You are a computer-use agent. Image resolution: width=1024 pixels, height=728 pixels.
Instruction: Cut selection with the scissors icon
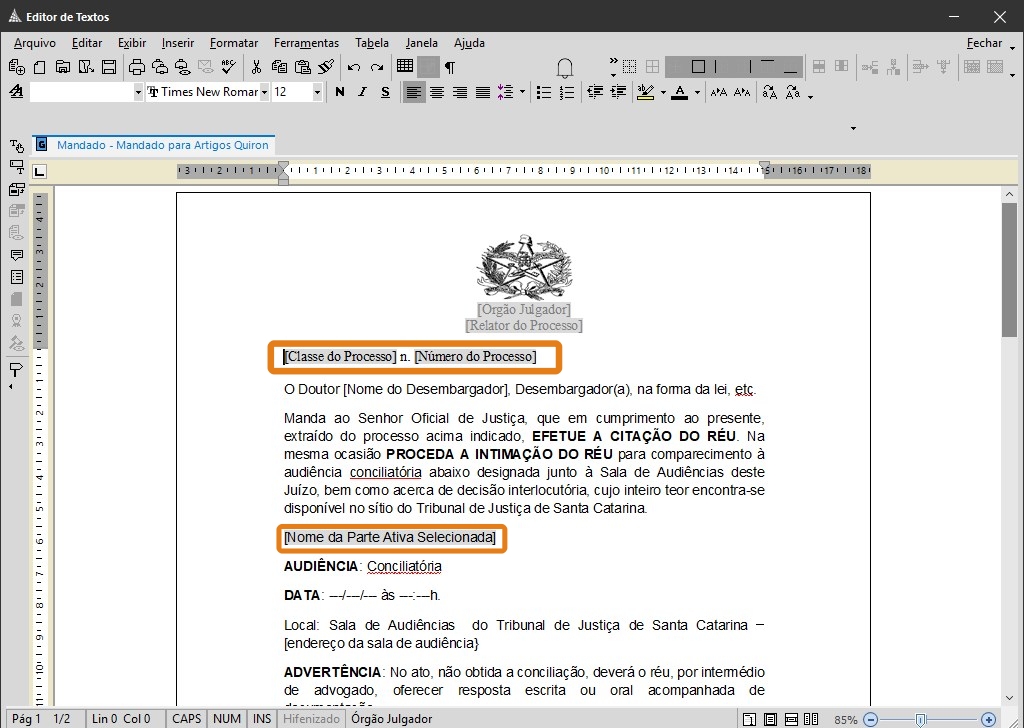click(x=256, y=67)
